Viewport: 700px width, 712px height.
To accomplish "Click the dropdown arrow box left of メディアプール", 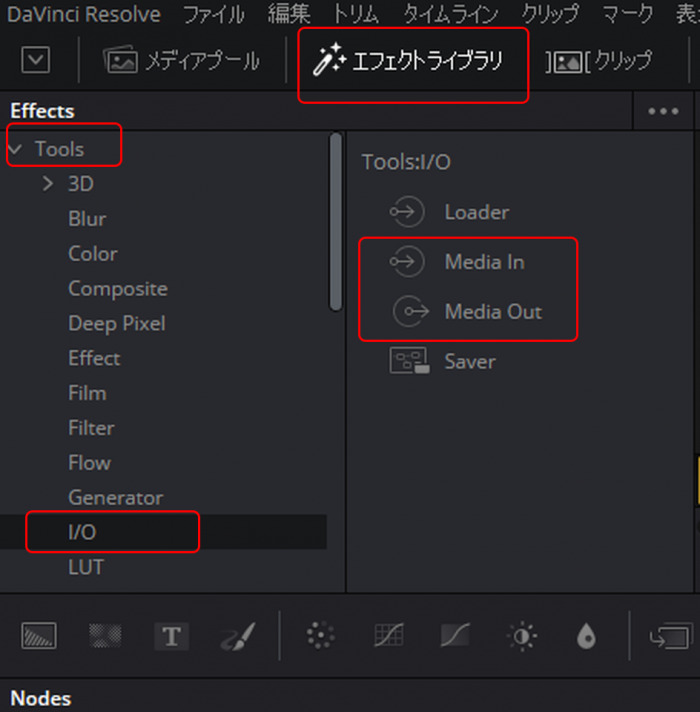I will (36, 59).
